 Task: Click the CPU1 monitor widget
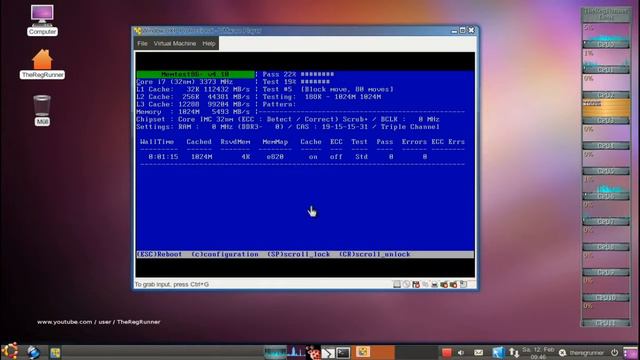click(x=606, y=62)
